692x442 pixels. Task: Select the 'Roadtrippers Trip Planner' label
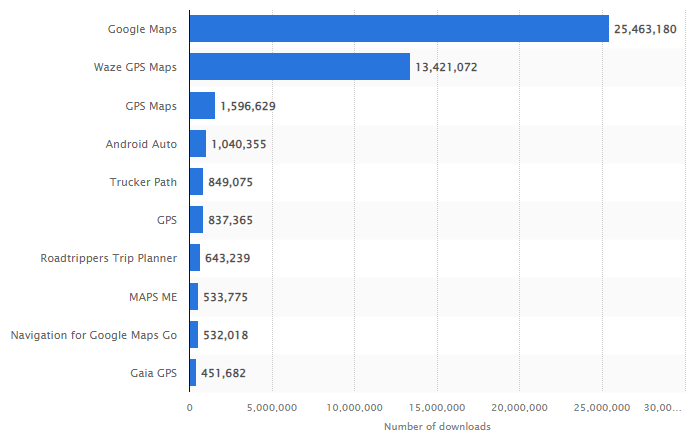(x=109, y=258)
